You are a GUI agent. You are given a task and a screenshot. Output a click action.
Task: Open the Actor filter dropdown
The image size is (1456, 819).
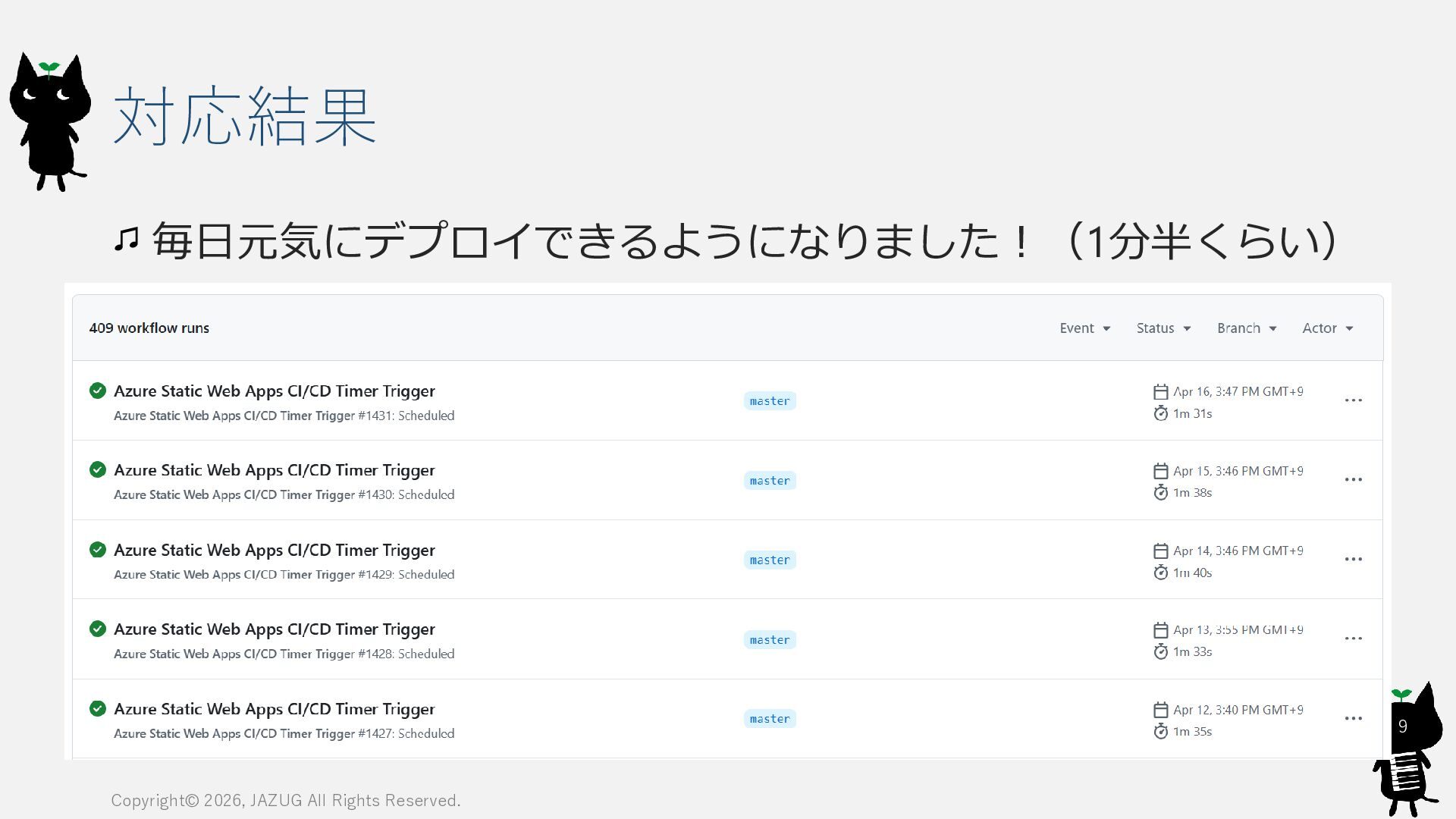click(1327, 328)
